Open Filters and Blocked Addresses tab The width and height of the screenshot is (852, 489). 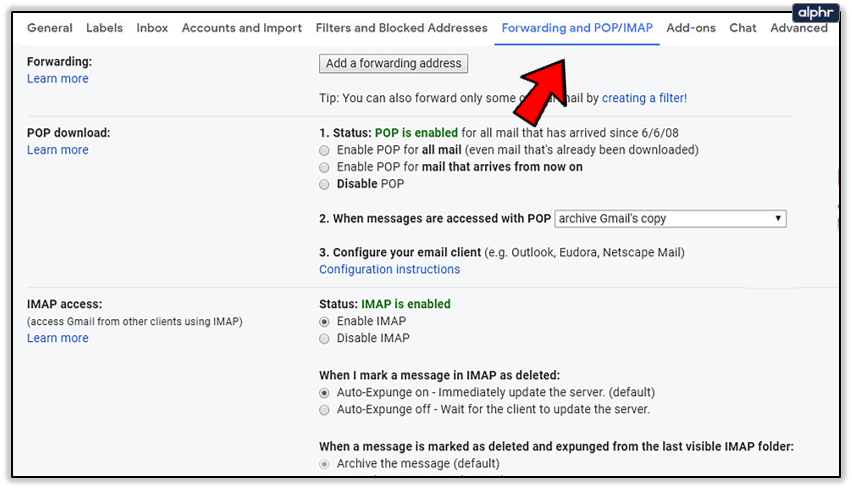402,28
